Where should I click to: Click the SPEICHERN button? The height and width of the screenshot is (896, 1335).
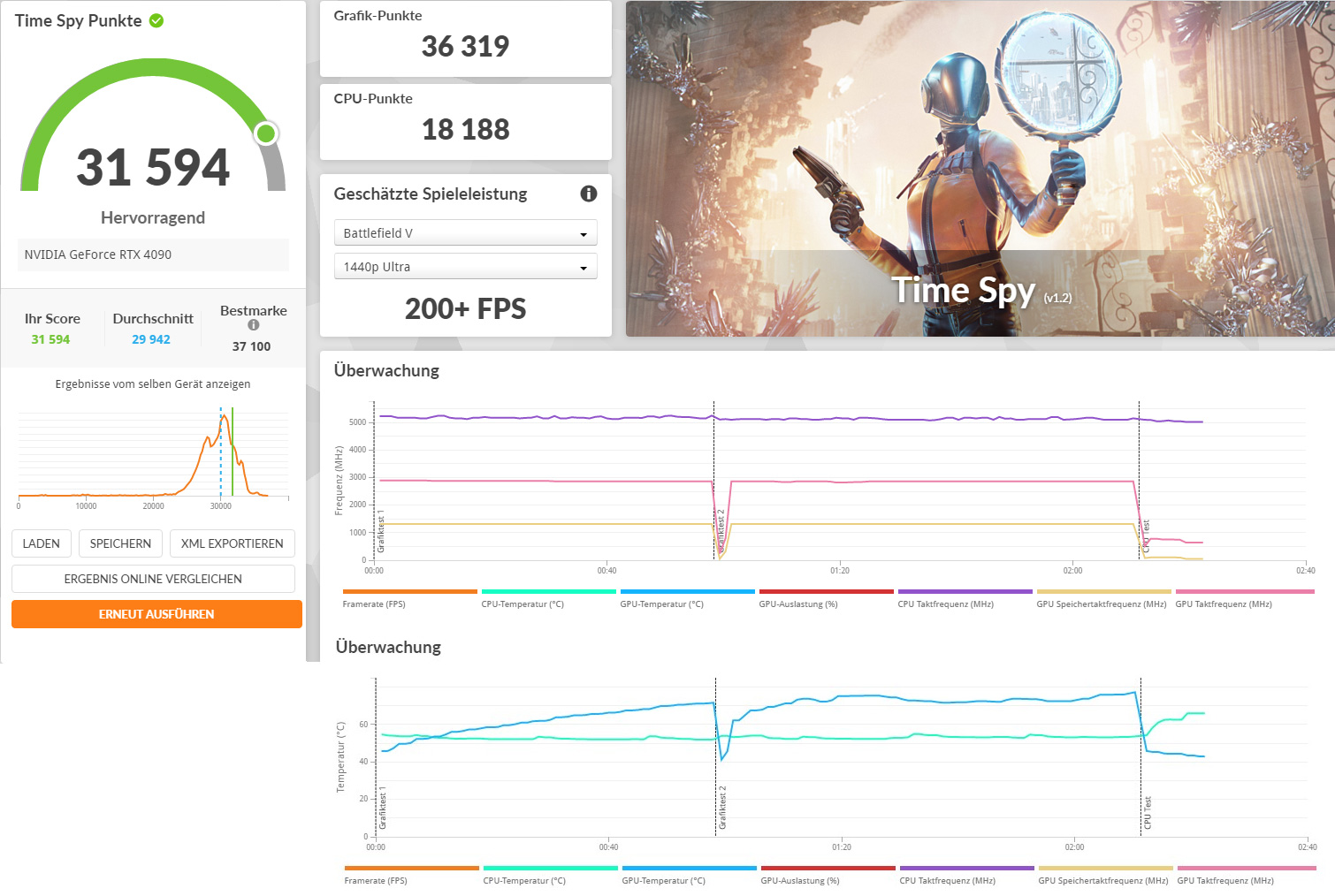(x=120, y=543)
